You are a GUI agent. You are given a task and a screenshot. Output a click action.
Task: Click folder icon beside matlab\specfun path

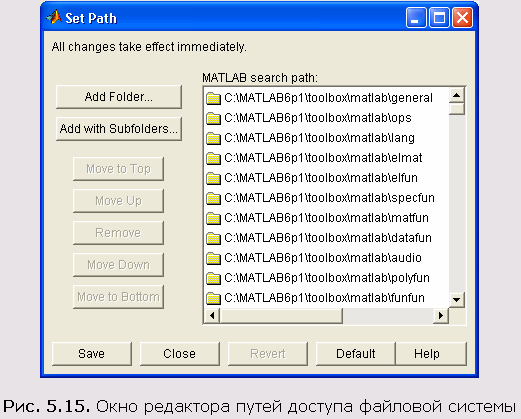(213, 198)
